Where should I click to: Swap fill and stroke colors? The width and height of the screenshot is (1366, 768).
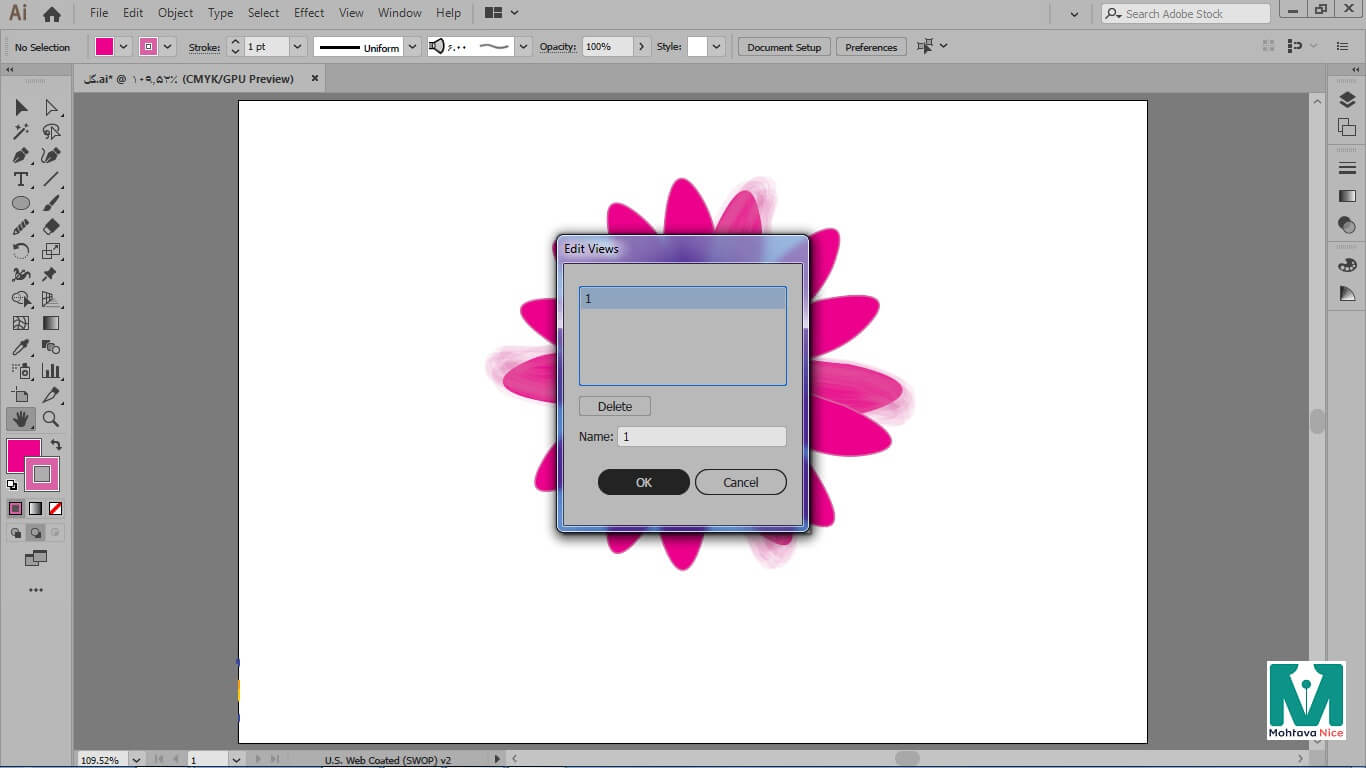coord(56,445)
